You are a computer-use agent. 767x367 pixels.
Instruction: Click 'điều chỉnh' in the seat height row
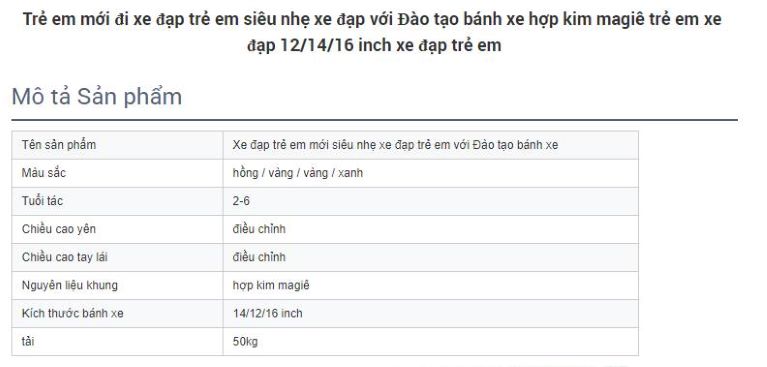tap(259, 229)
